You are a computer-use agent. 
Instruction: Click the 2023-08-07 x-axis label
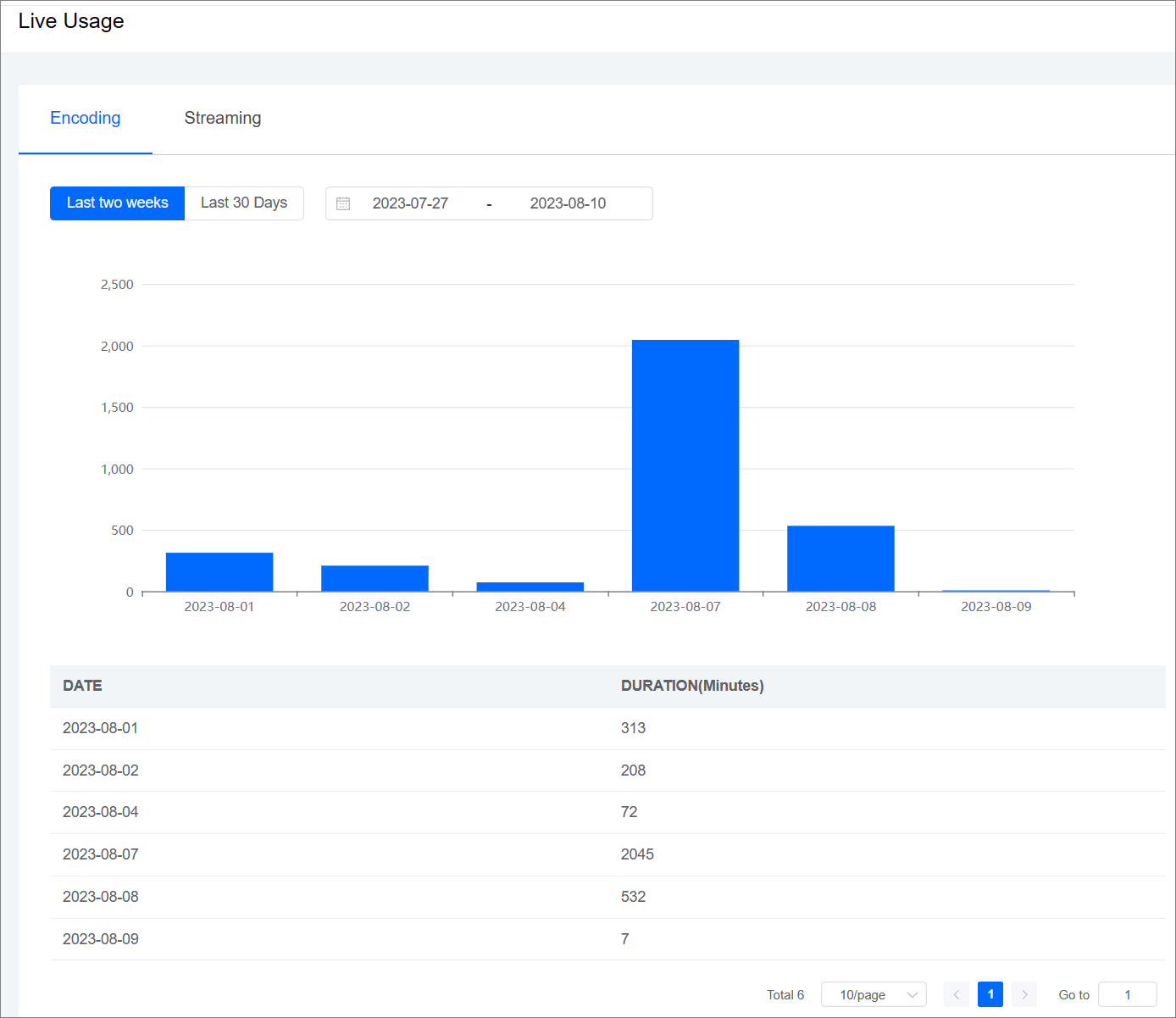coord(685,607)
